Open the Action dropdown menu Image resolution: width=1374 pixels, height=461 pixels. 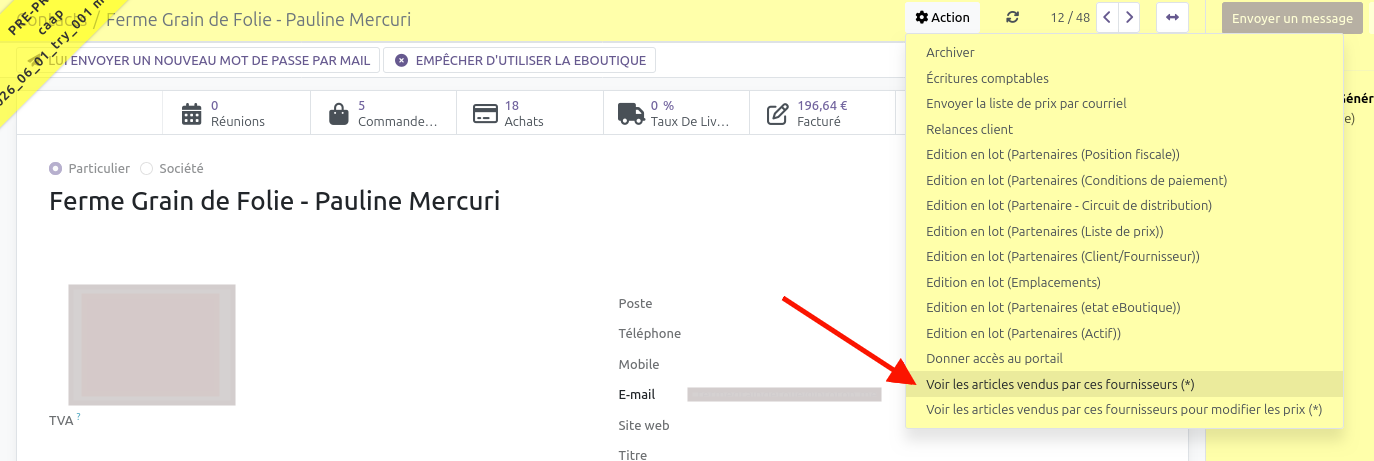pos(943,17)
